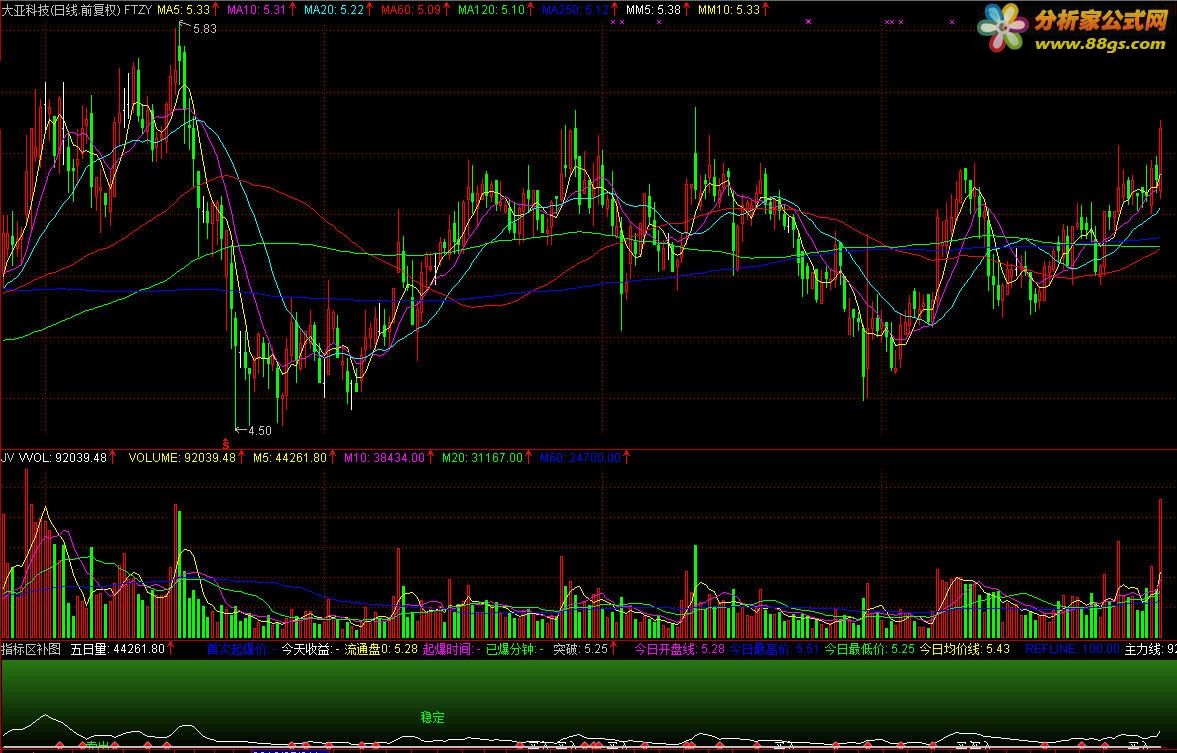Select the MM10: 5.33 indicator value

pyautogui.click(x=728, y=10)
